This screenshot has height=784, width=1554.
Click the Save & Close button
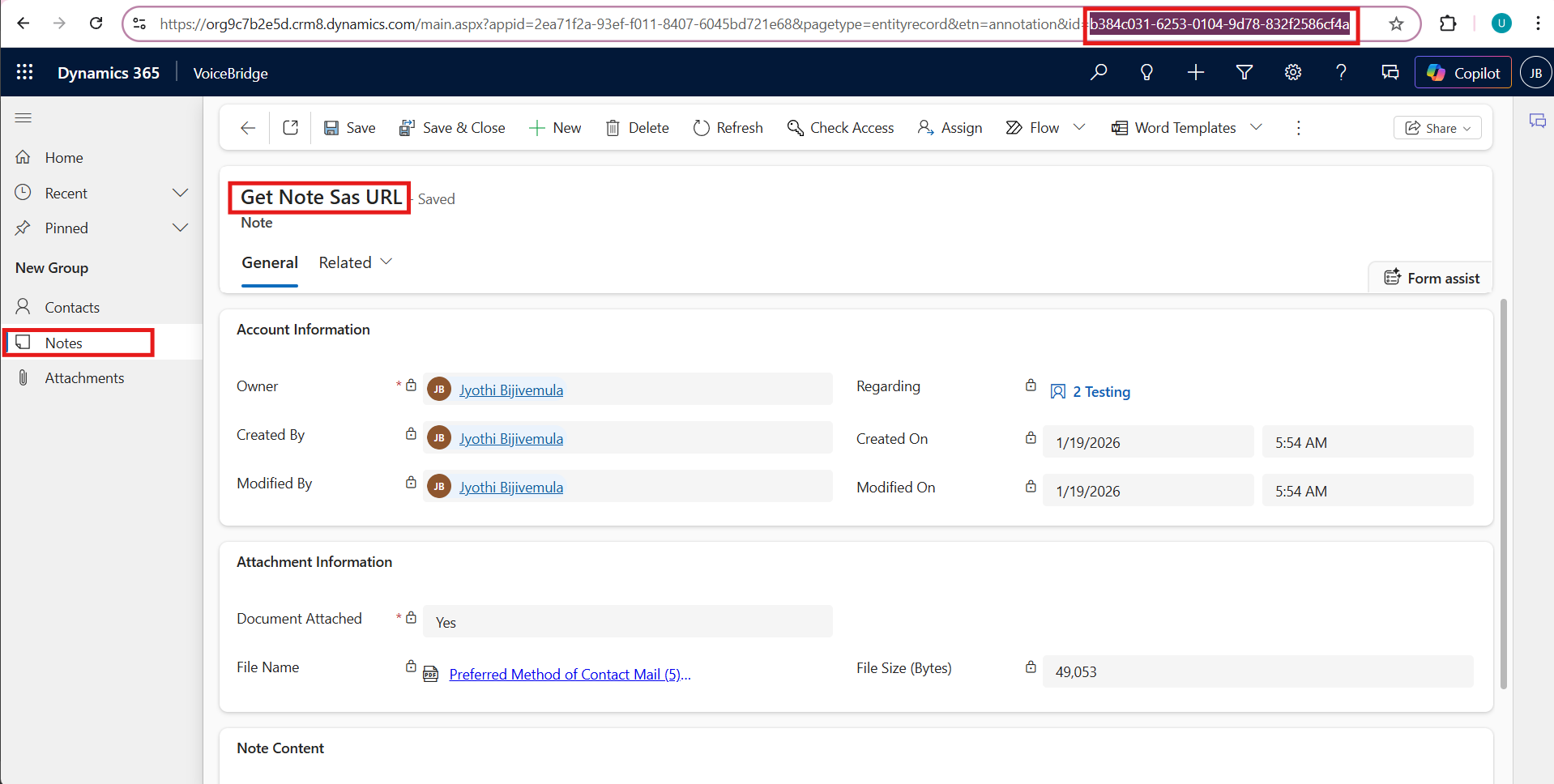point(452,128)
